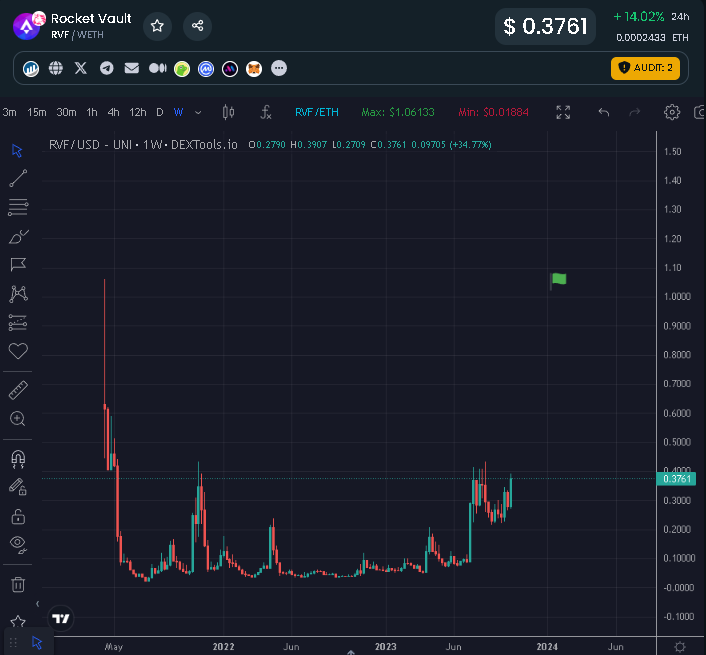This screenshot has height=655, width=706.
Task: Click the green flag chart marker
Action: 558,280
